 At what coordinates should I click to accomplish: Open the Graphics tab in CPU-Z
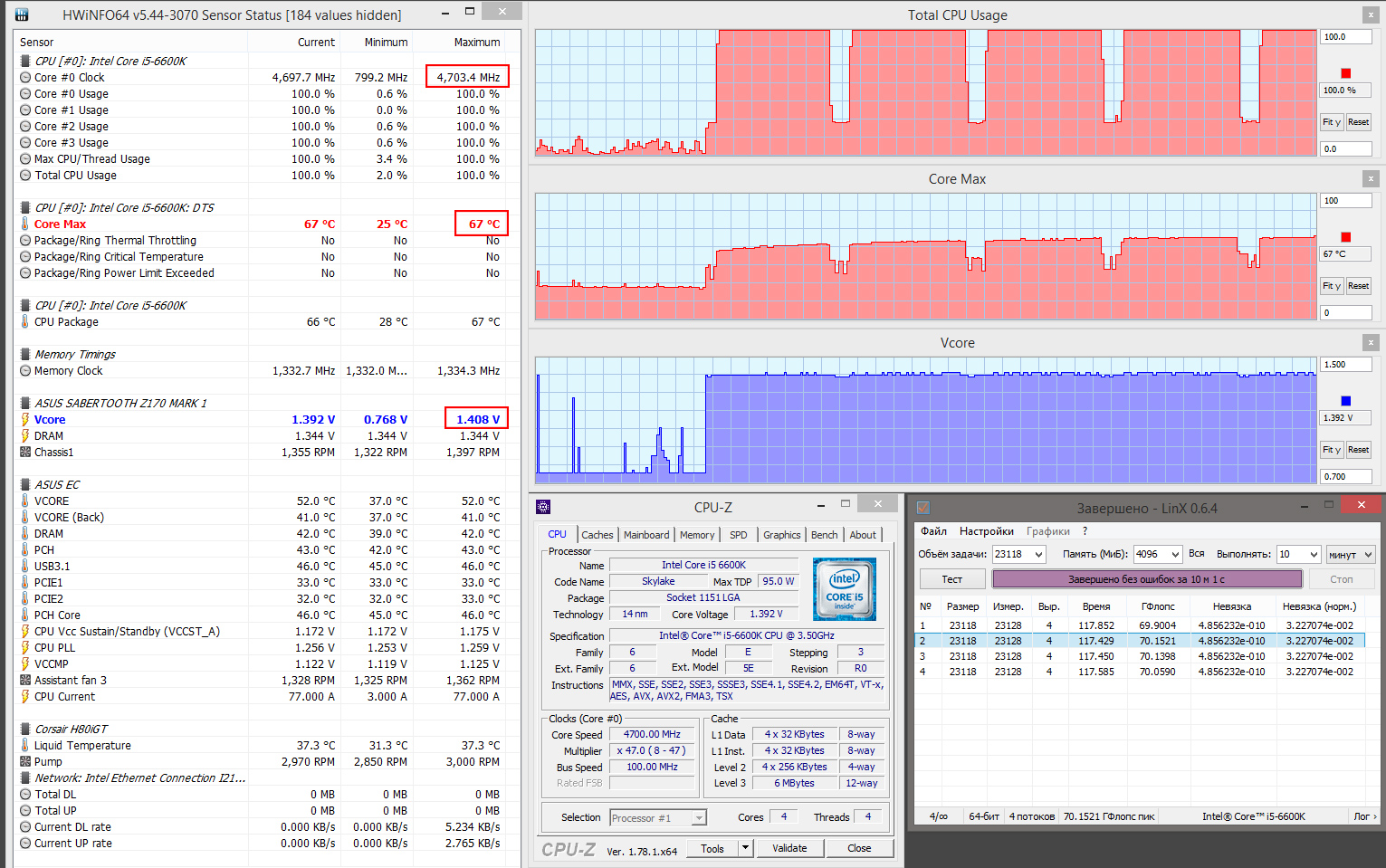click(782, 535)
